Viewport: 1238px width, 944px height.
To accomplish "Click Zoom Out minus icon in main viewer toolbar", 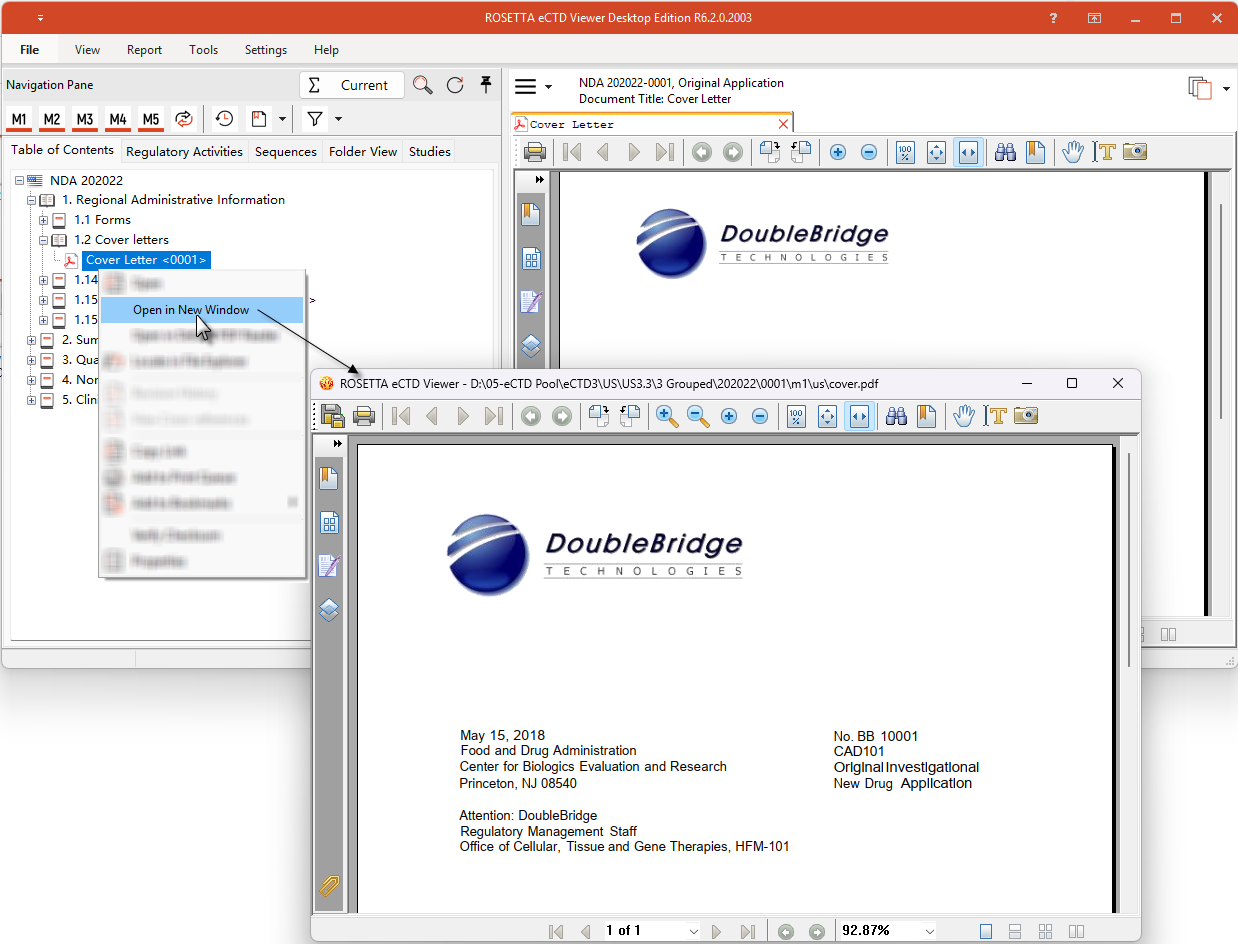I will (x=869, y=152).
